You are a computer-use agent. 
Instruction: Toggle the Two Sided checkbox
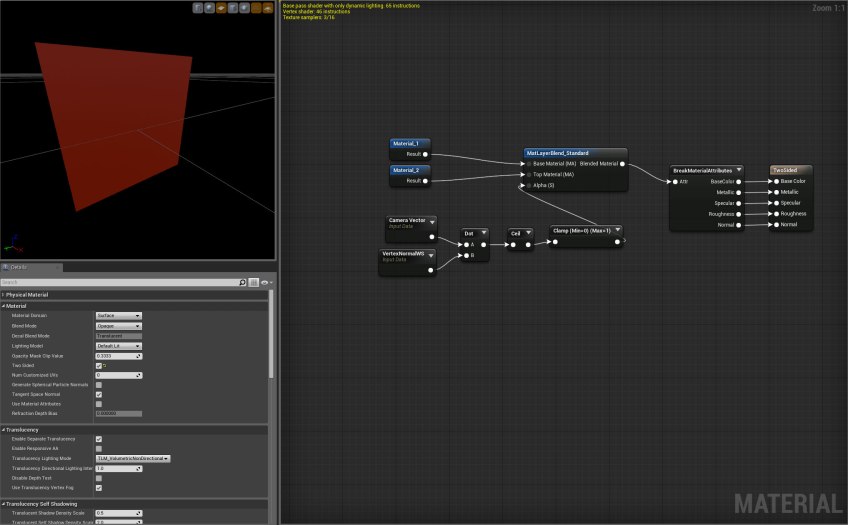(99, 365)
